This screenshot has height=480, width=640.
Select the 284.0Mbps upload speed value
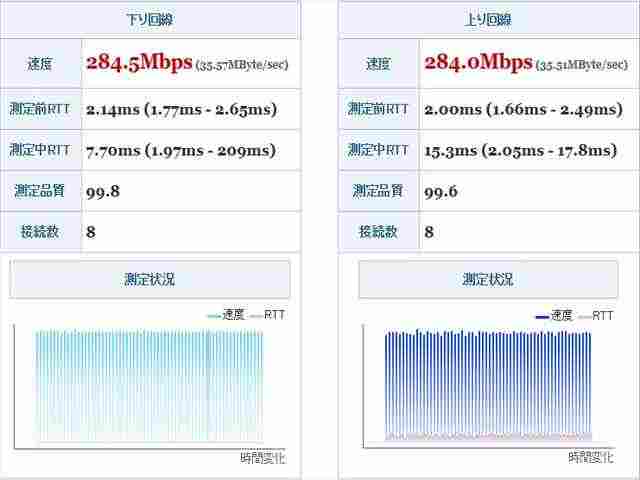coord(478,62)
